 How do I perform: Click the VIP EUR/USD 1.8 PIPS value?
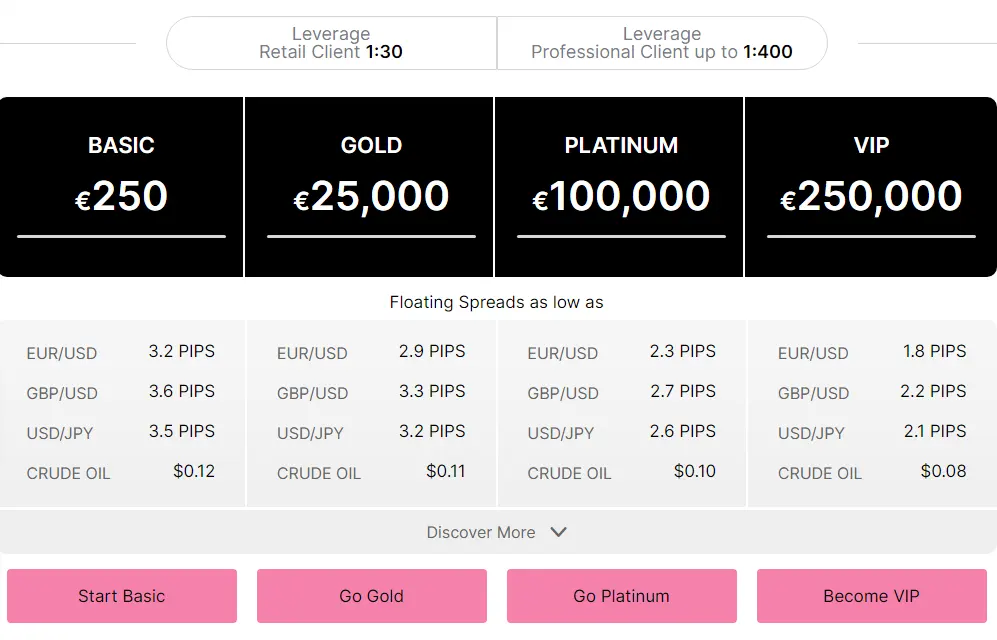tap(934, 351)
